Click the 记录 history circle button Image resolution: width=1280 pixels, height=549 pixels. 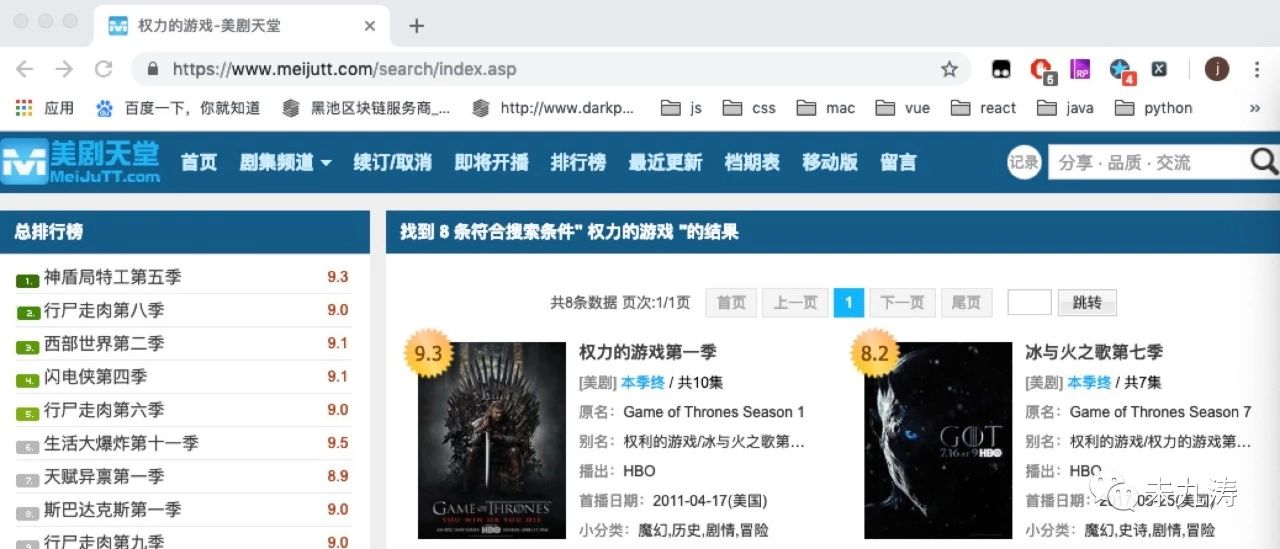click(x=1024, y=162)
